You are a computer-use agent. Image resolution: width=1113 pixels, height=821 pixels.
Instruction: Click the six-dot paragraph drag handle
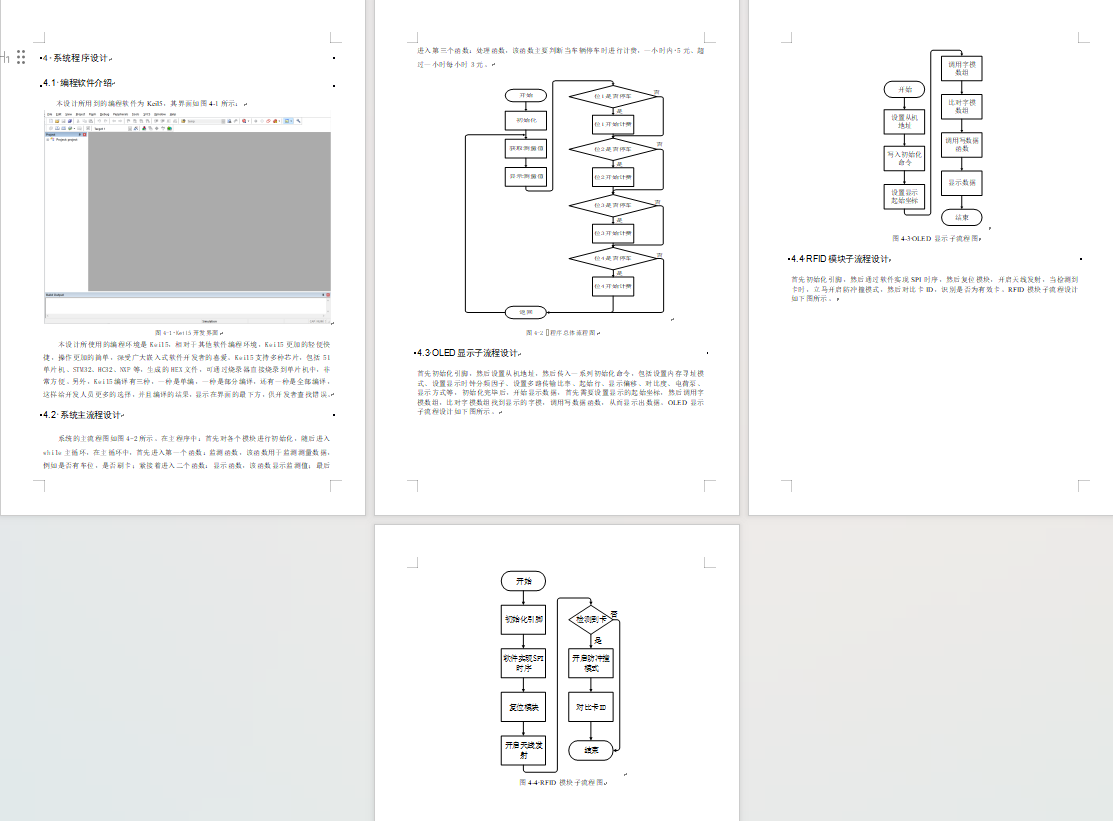21,57
